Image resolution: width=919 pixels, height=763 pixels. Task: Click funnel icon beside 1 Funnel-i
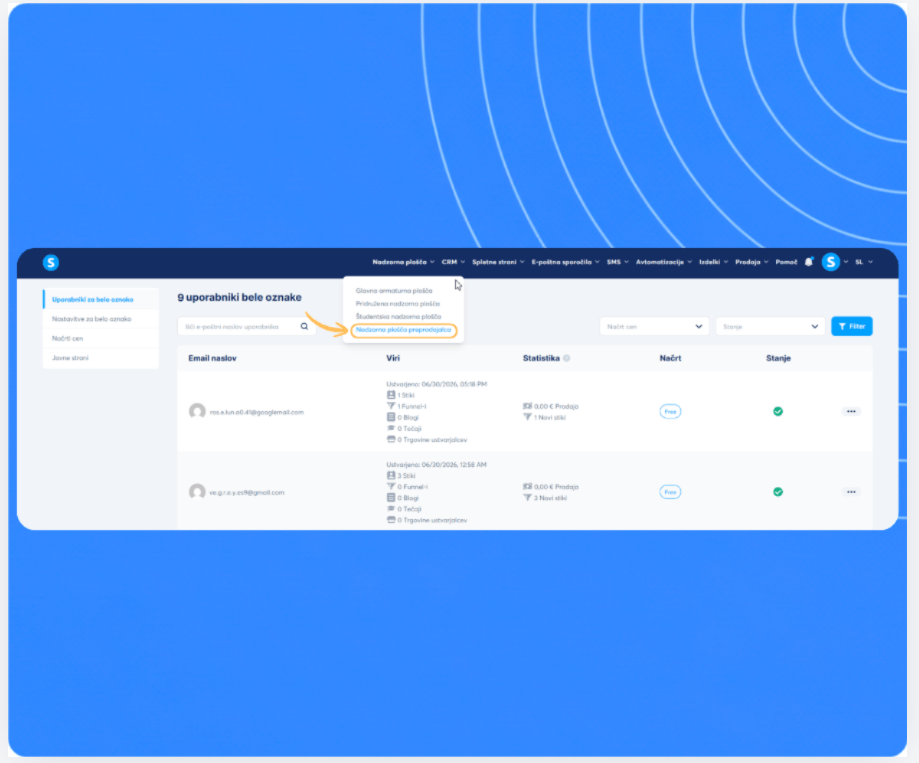click(x=391, y=406)
